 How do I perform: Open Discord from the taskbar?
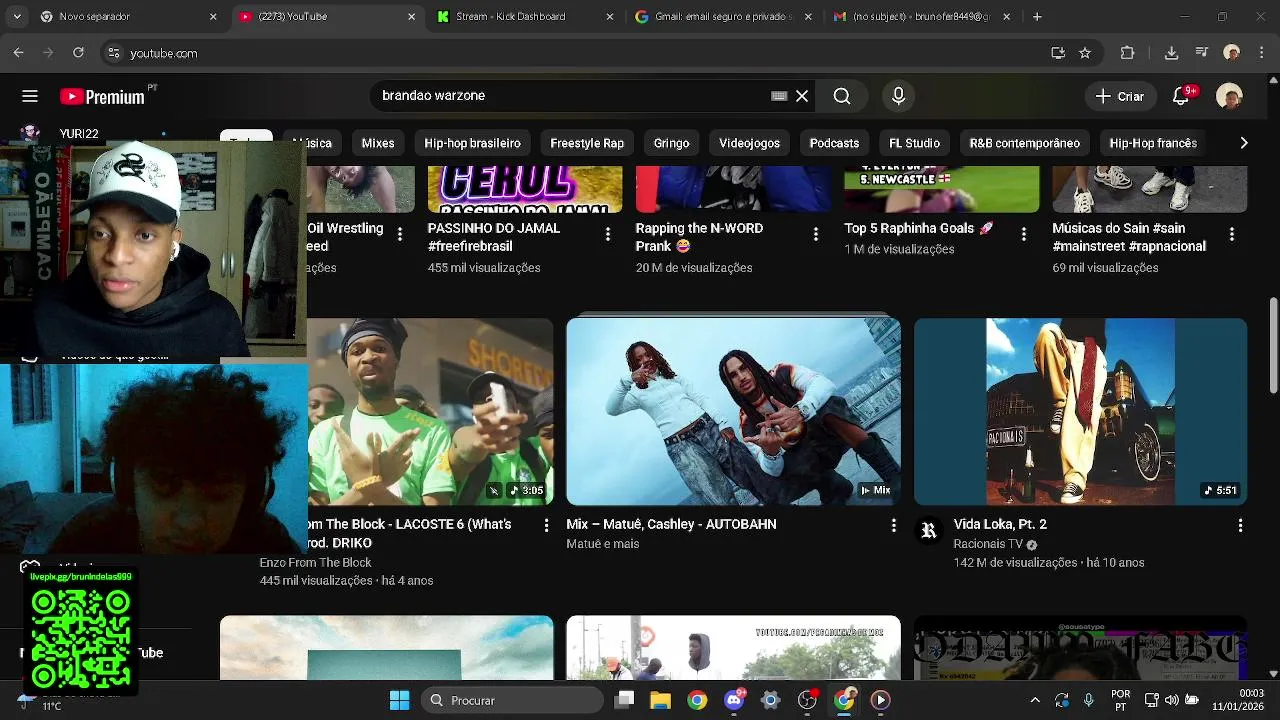pos(734,700)
